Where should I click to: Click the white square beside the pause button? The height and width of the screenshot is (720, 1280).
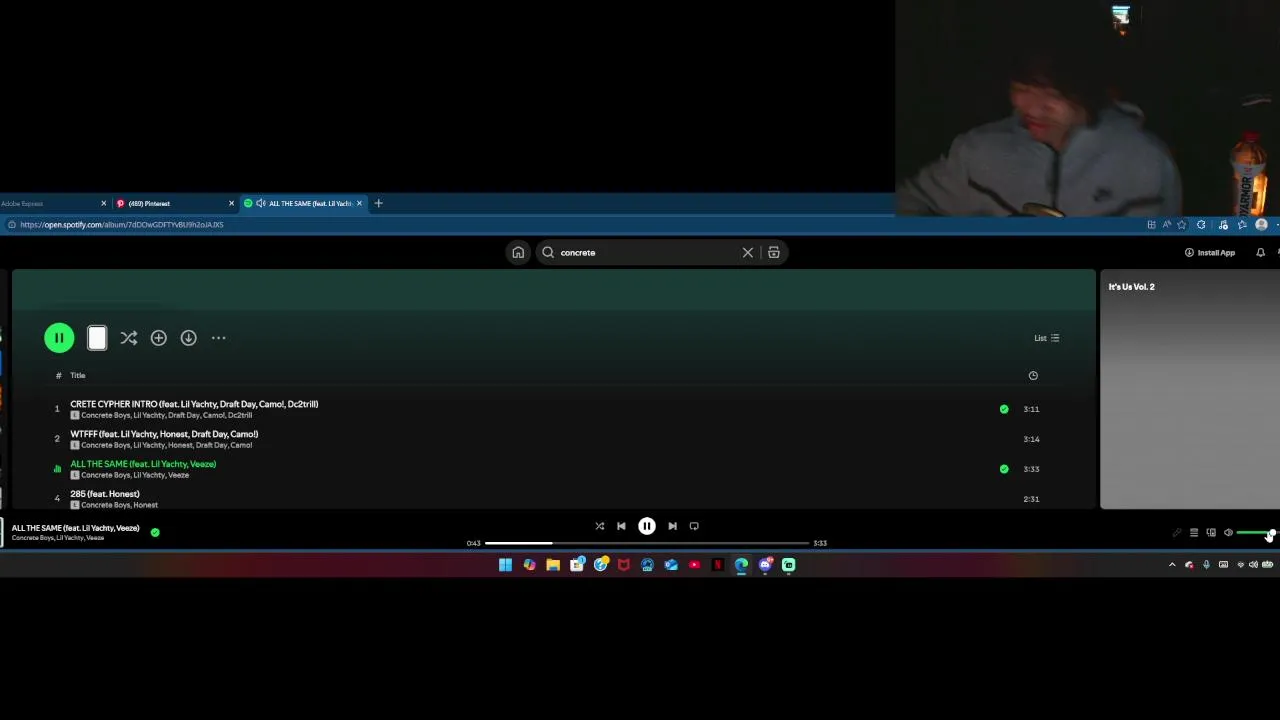[97, 338]
